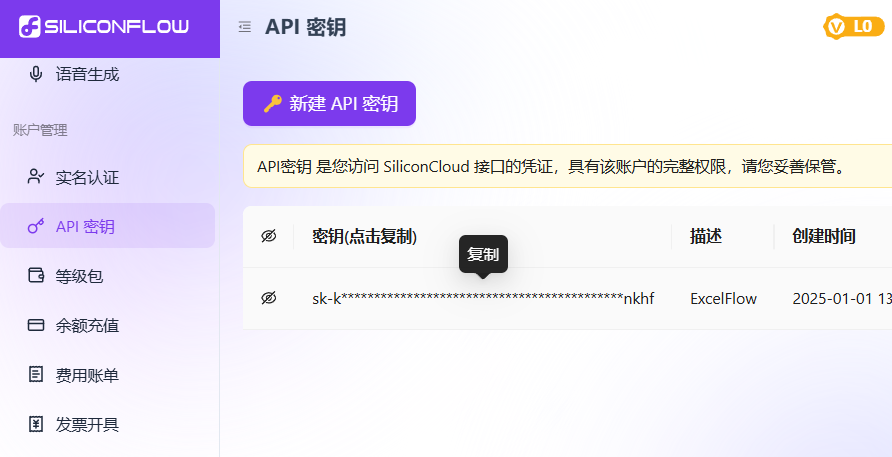Open the 等级包 wallet page
892x457 pixels.
tap(79, 276)
